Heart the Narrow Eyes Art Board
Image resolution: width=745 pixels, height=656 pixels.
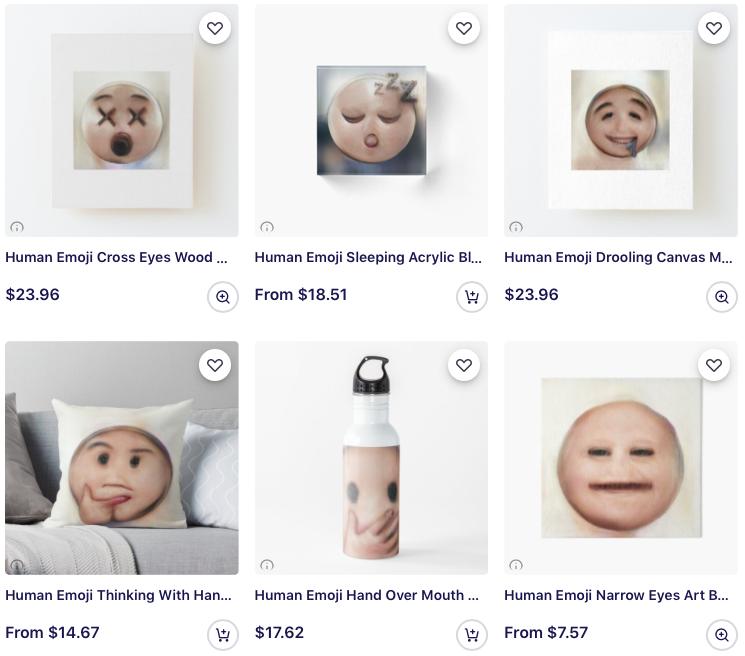(714, 366)
